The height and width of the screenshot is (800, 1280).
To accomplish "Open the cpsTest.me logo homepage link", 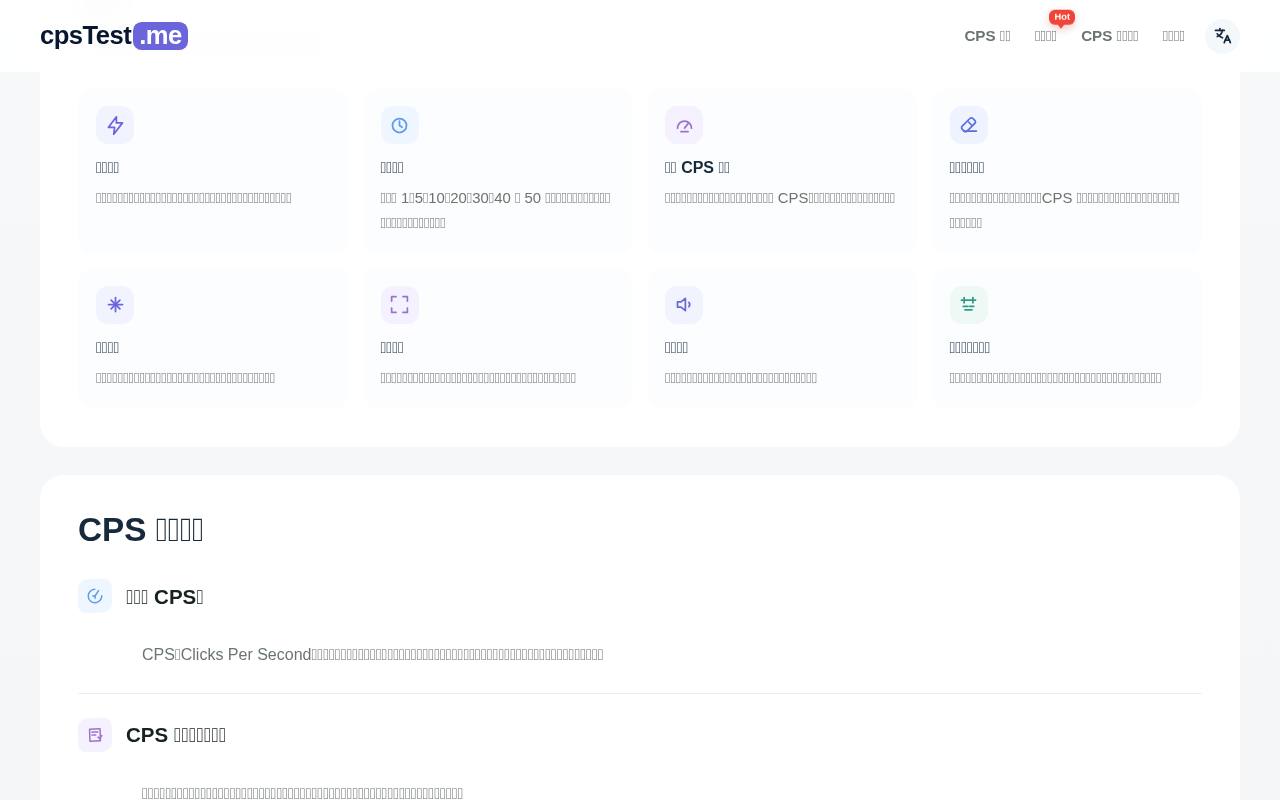I will coord(114,36).
